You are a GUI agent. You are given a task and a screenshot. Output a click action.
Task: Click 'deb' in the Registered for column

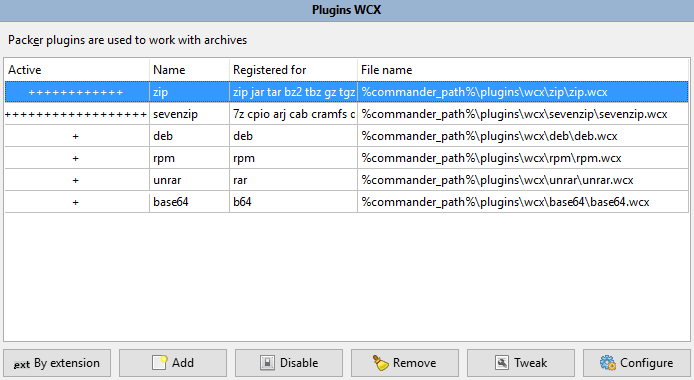[293, 136]
